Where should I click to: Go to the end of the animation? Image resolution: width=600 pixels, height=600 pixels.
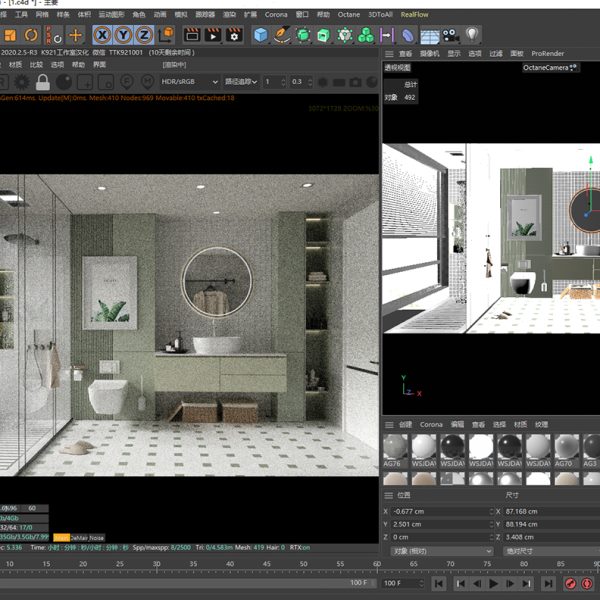[548, 584]
